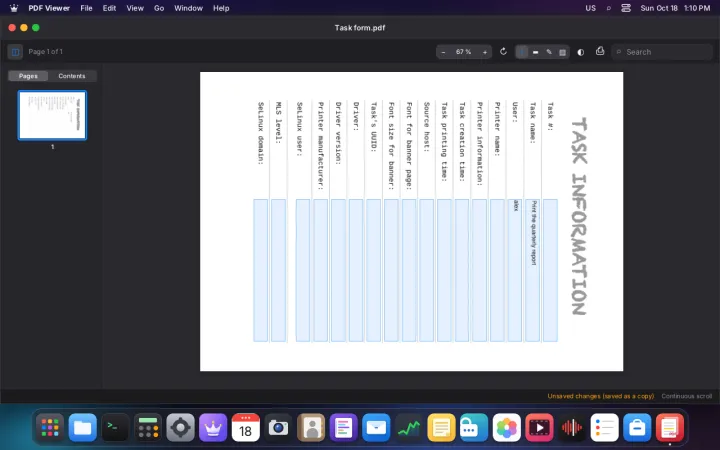Open the File menu

click(x=86, y=8)
